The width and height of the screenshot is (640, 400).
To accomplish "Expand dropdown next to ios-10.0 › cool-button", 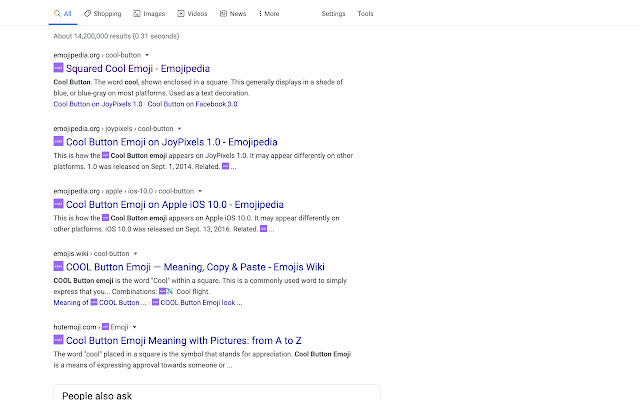I will [200, 191].
